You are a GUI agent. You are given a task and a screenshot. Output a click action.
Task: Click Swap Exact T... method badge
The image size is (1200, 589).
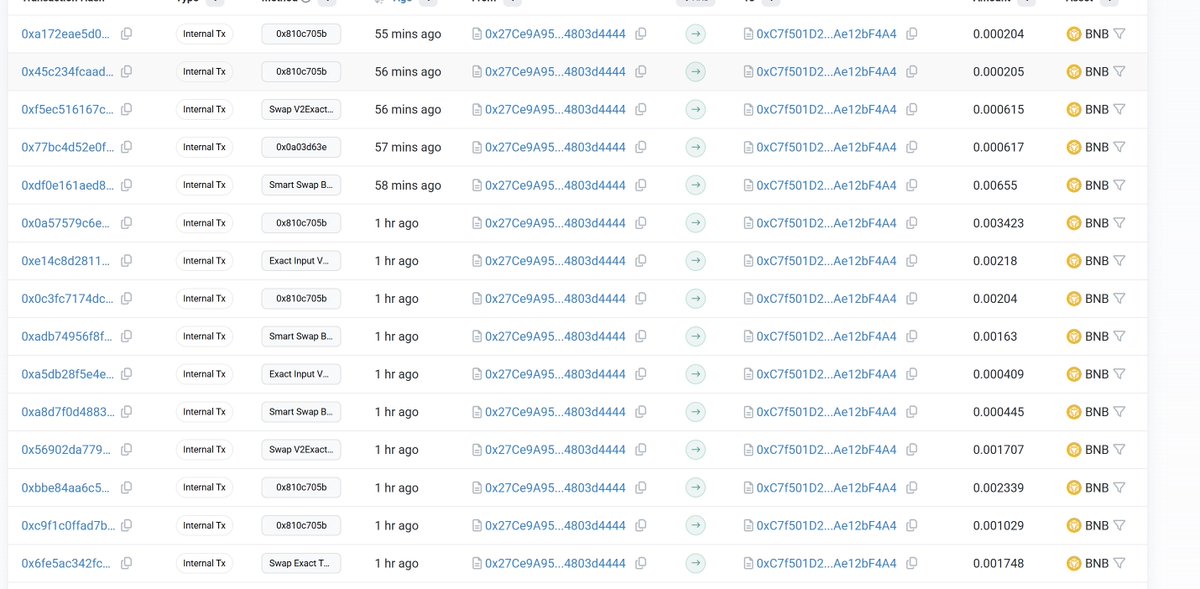pyautogui.click(x=301, y=563)
